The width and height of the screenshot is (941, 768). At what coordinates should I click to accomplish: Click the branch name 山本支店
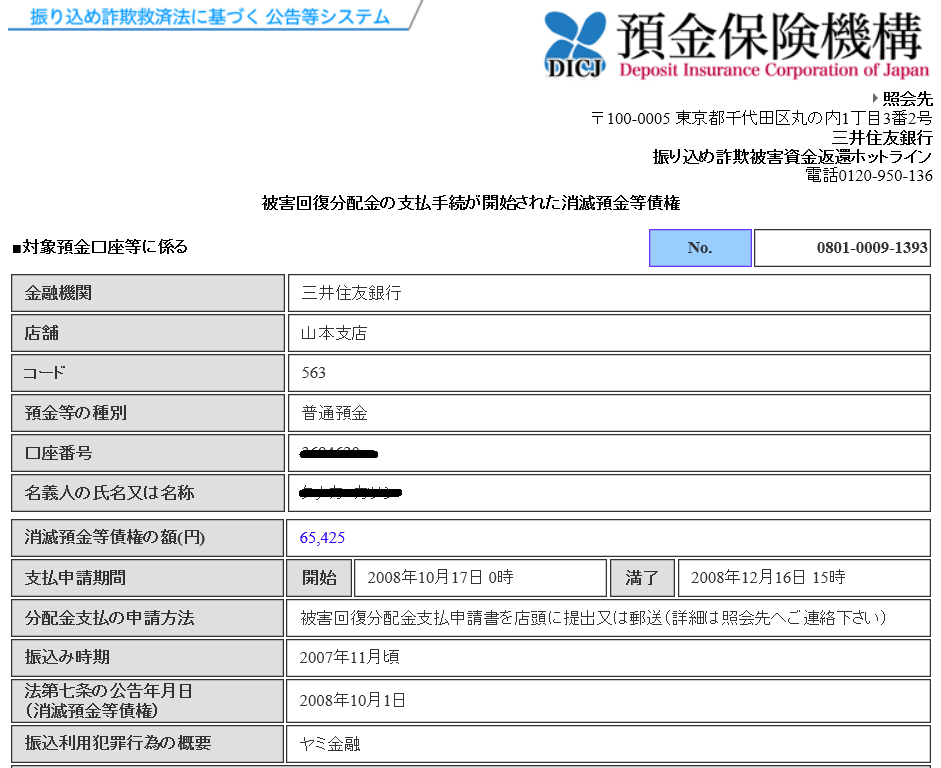[x=334, y=333]
